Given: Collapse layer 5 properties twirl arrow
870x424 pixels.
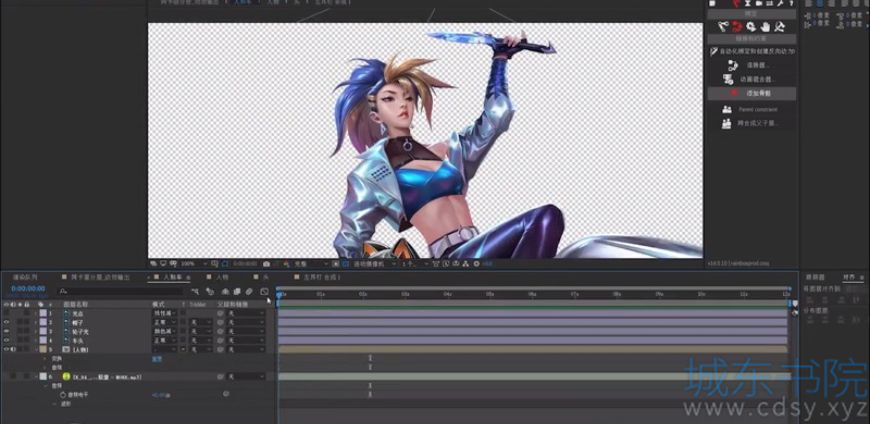Looking at the screenshot, I should pos(36,350).
